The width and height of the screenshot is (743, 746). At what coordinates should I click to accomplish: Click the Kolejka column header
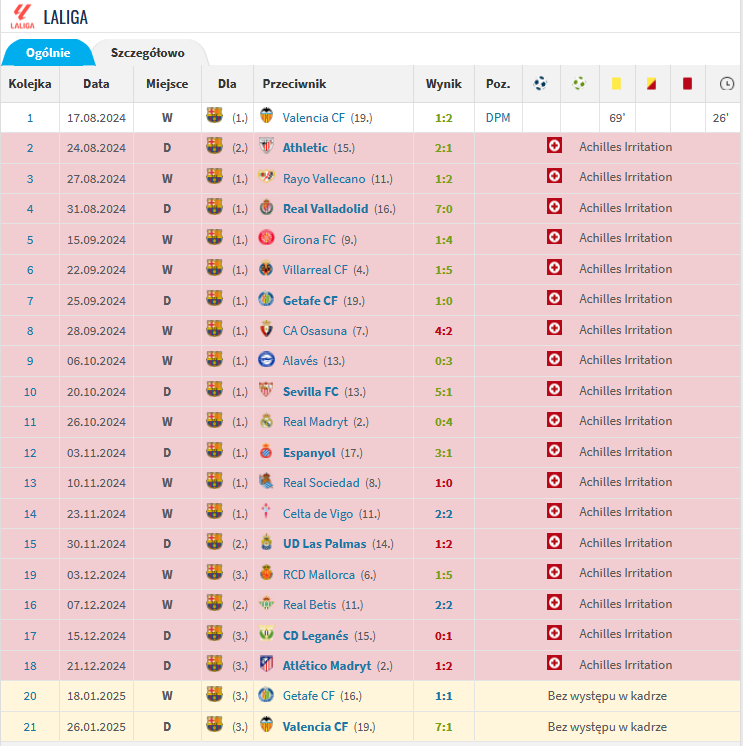30,84
